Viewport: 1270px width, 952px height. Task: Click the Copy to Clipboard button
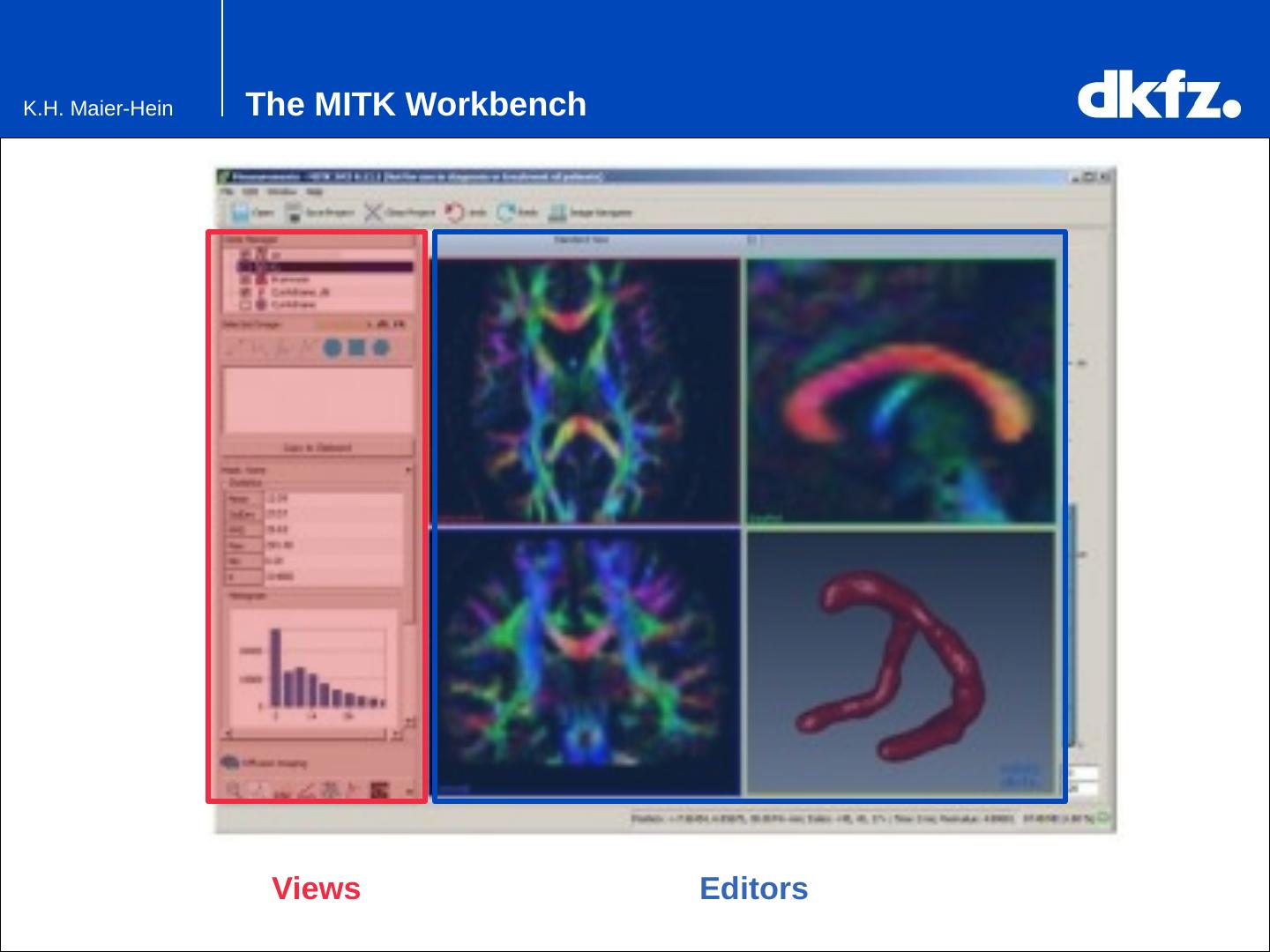click(x=317, y=447)
